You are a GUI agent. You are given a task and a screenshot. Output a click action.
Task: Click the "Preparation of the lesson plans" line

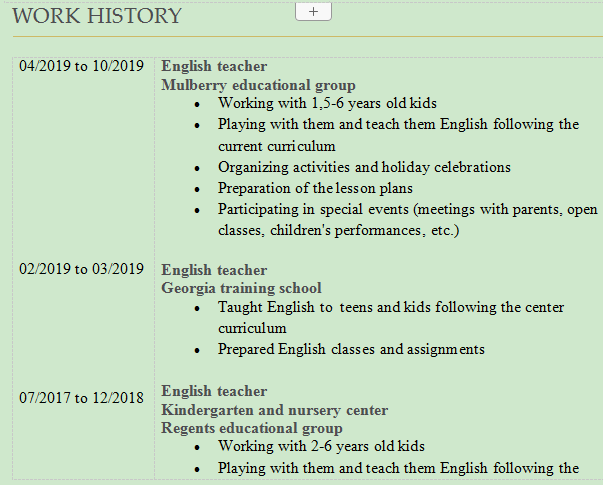click(x=315, y=188)
